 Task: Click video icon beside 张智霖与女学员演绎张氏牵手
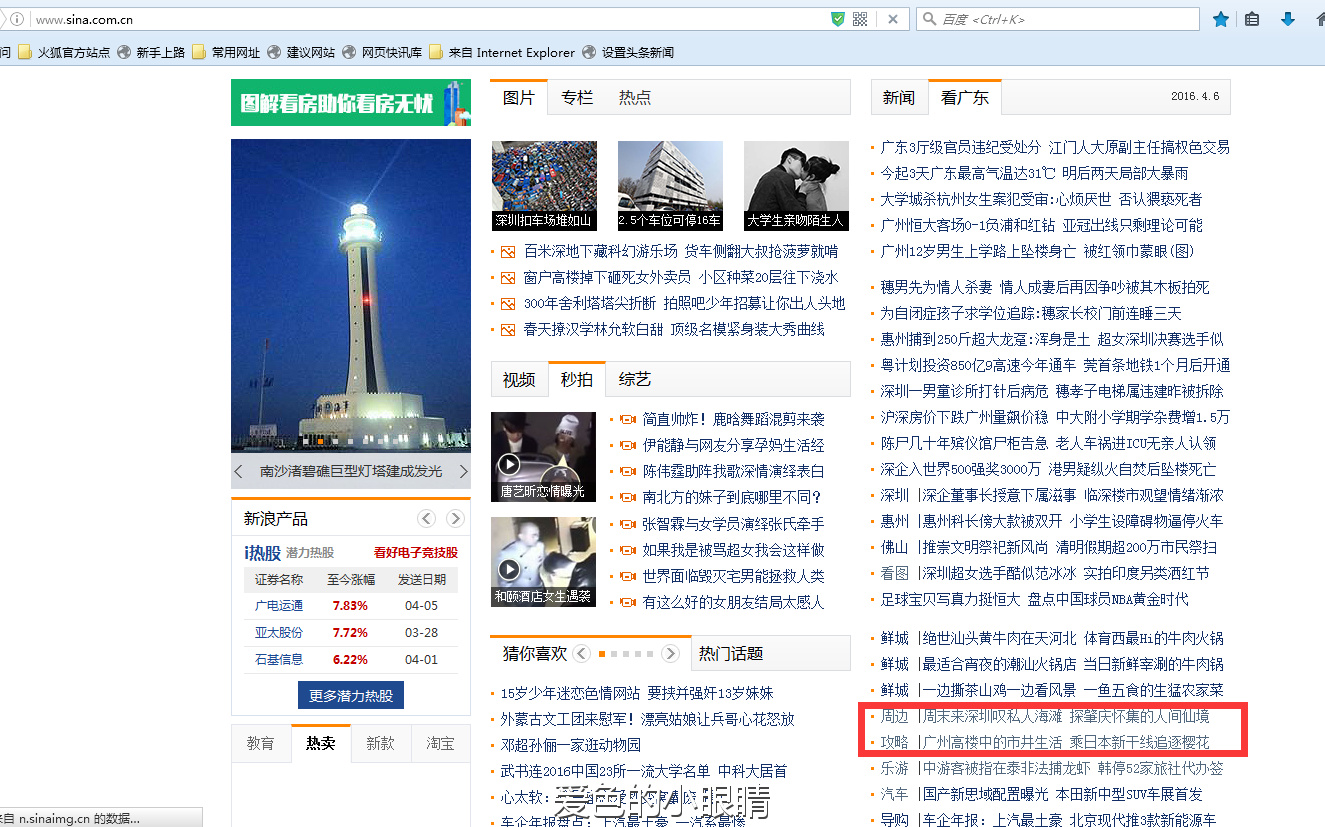click(628, 524)
